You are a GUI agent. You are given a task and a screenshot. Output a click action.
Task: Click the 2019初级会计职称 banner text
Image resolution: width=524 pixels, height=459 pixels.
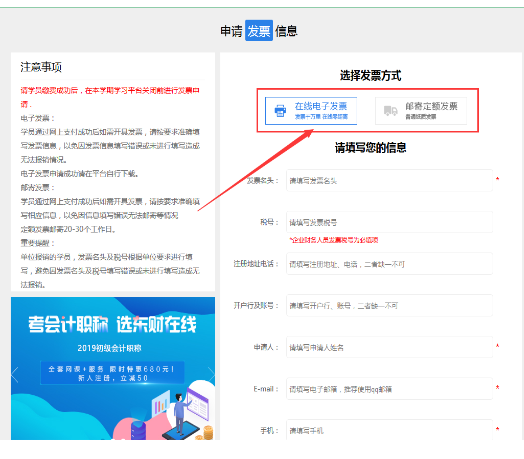(109, 348)
